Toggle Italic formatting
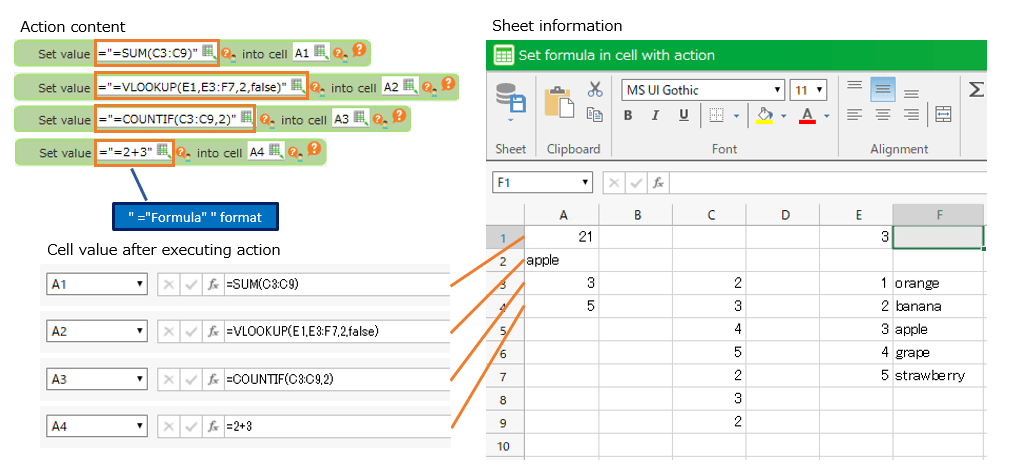The width and height of the screenshot is (1009, 471). (656, 115)
